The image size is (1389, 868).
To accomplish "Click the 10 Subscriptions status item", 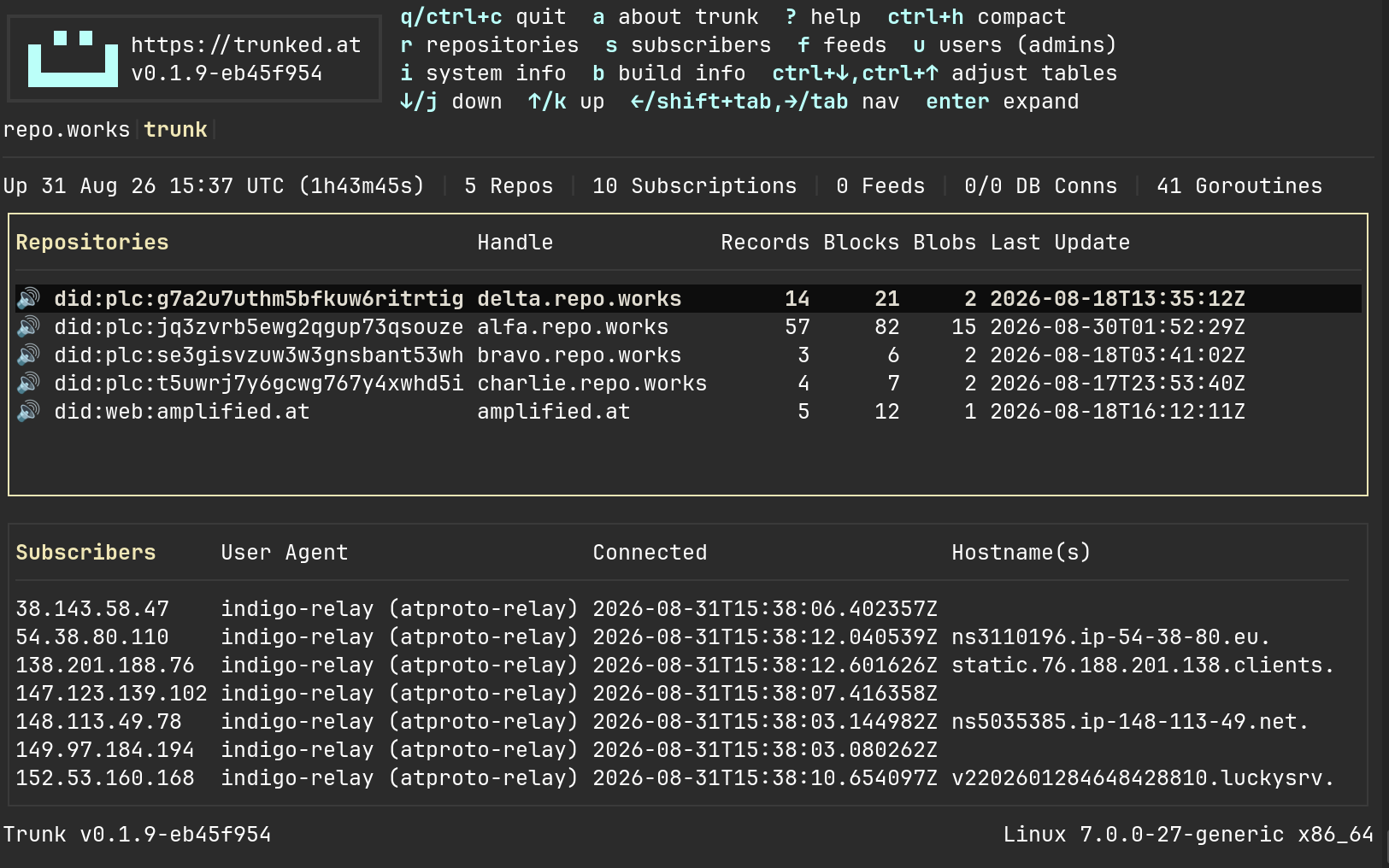I will pos(694,186).
